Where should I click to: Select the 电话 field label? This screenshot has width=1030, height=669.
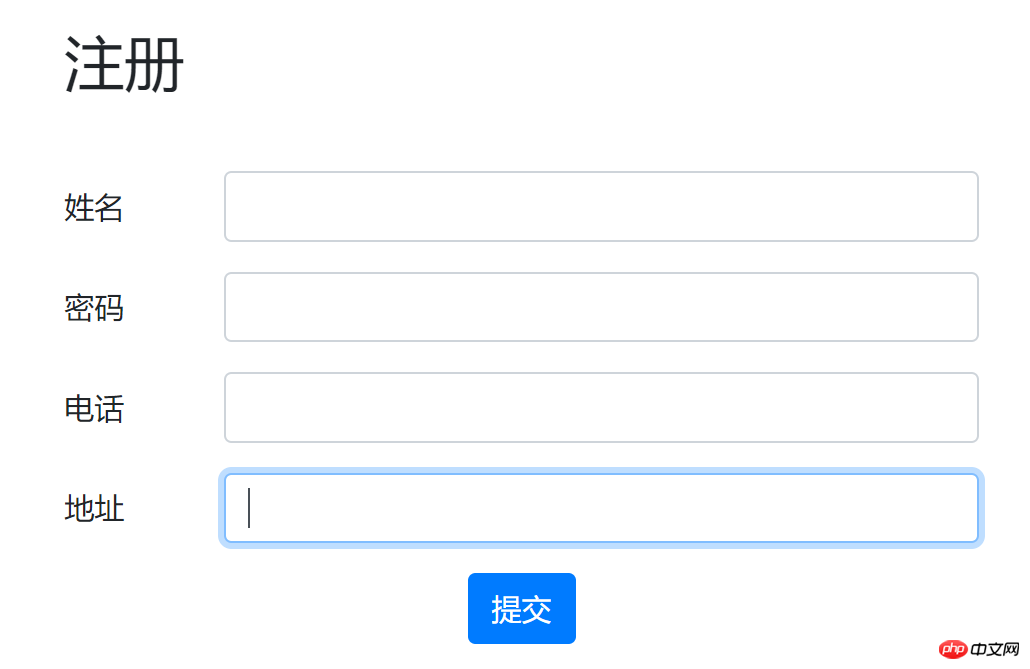tap(93, 410)
